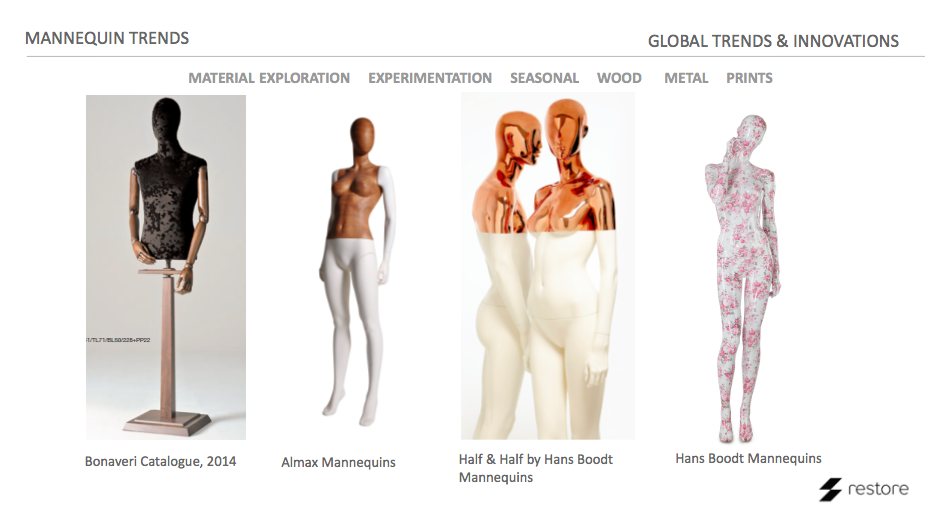Click the restore lightning bolt logo icon
Viewport: 925px width, 516px height.
[830, 489]
